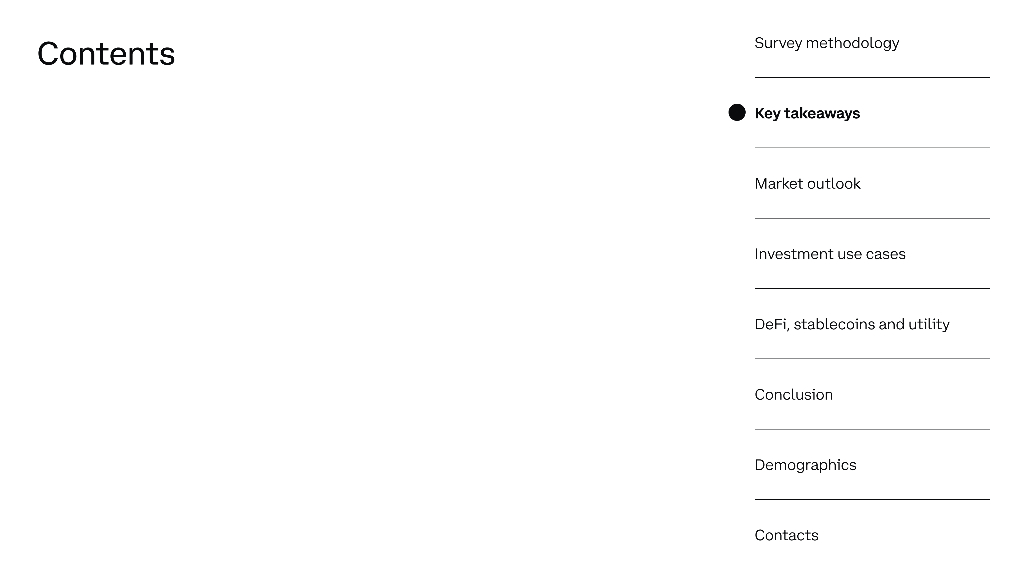1024x576 pixels.
Task: Select the black dot beside Key takeaways
Action: coord(737,113)
